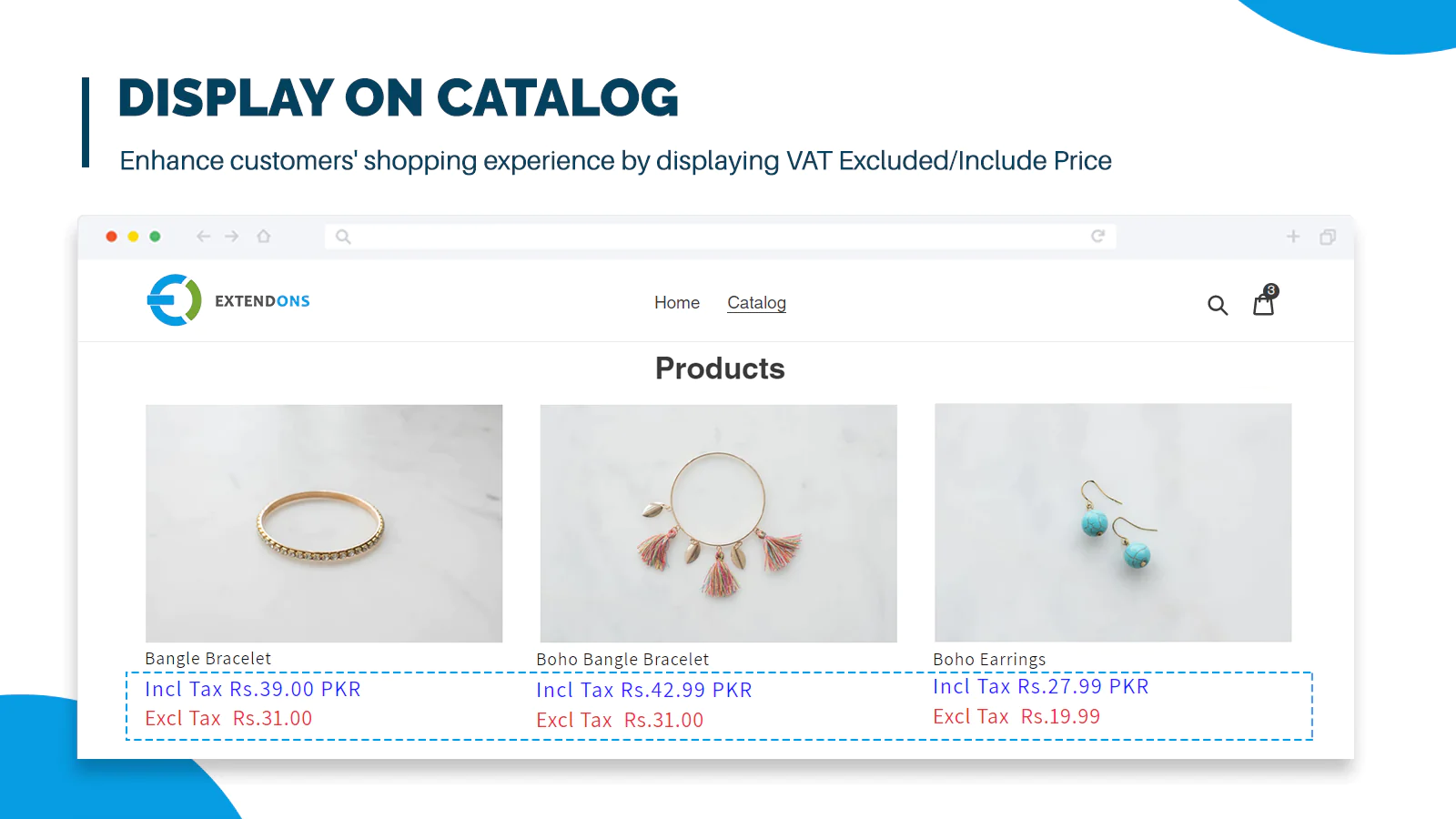Click the reload page icon
Viewport: 1456px width, 819px height.
coord(1098,237)
